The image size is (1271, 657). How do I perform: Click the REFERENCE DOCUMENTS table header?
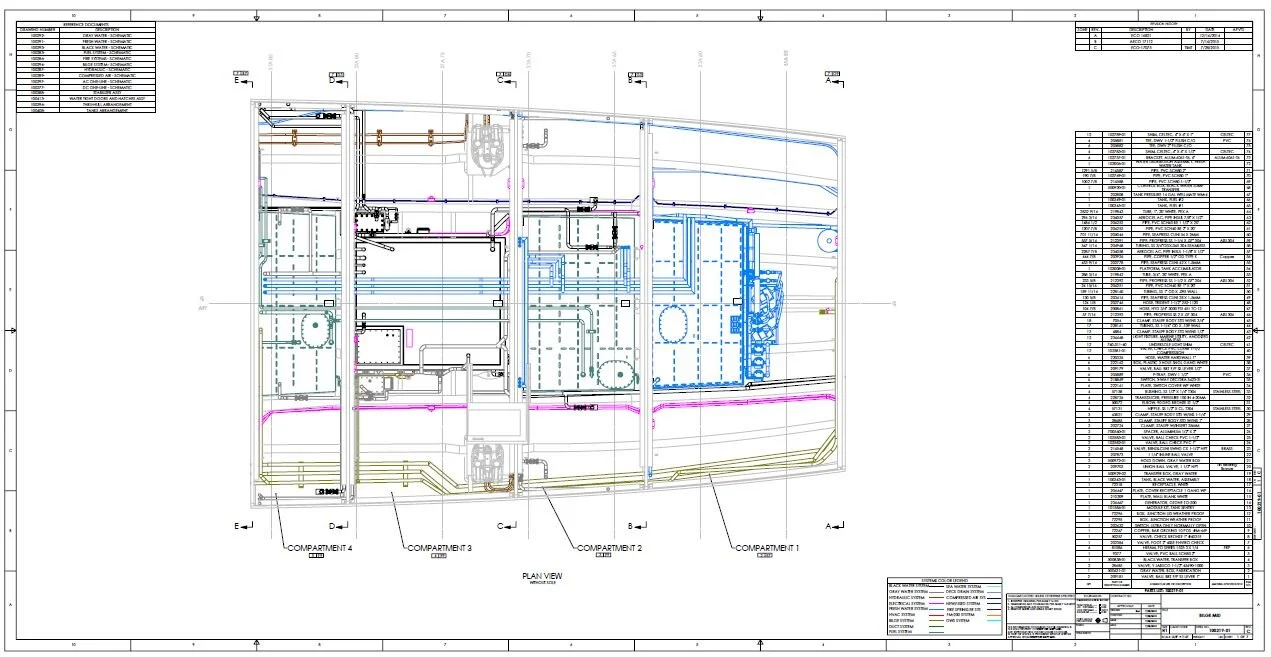tap(86, 24)
